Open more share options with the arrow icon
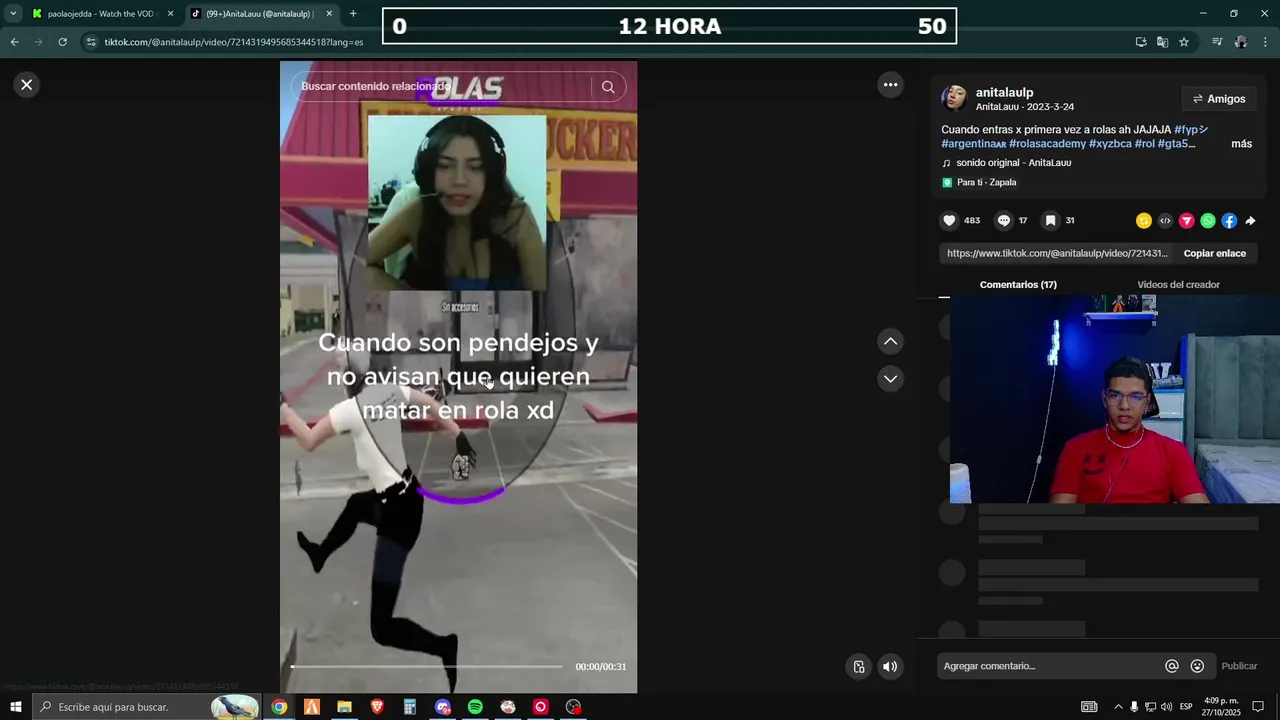 (1250, 221)
